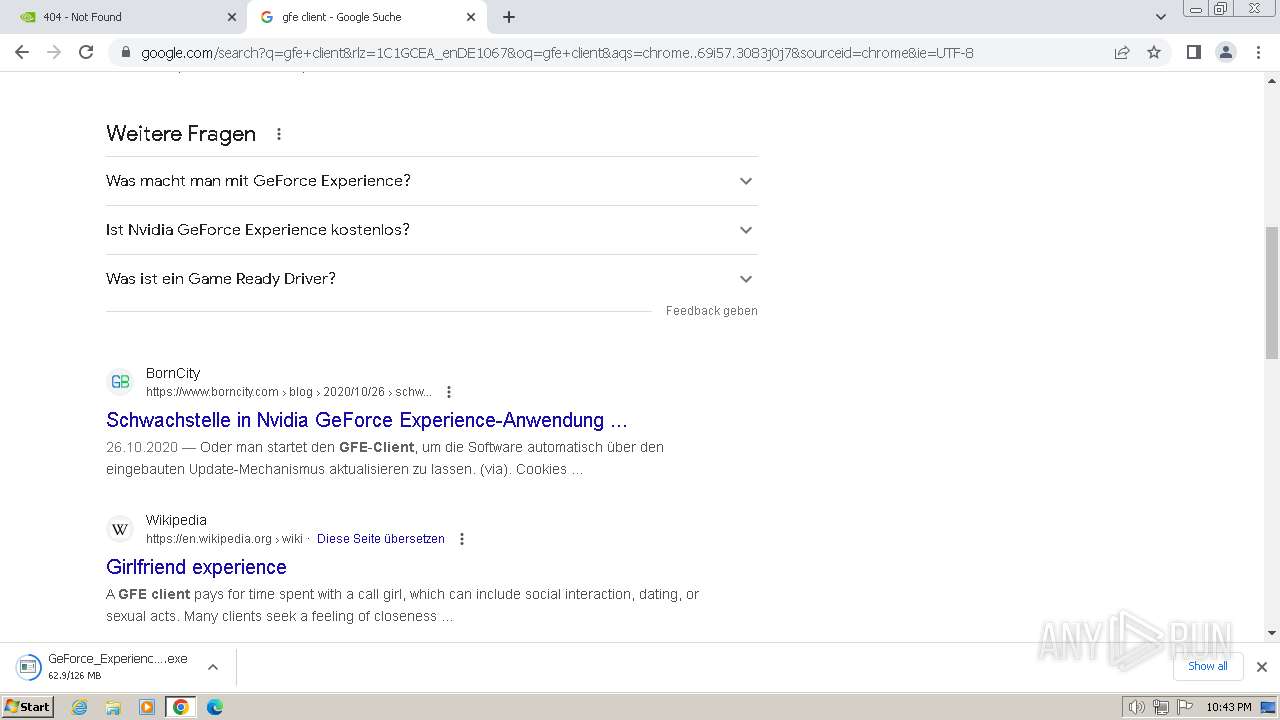The width and height of the screenshot is (1280, 720).
Task: Open the tab search dropdown arrow
Action: 1160,17
